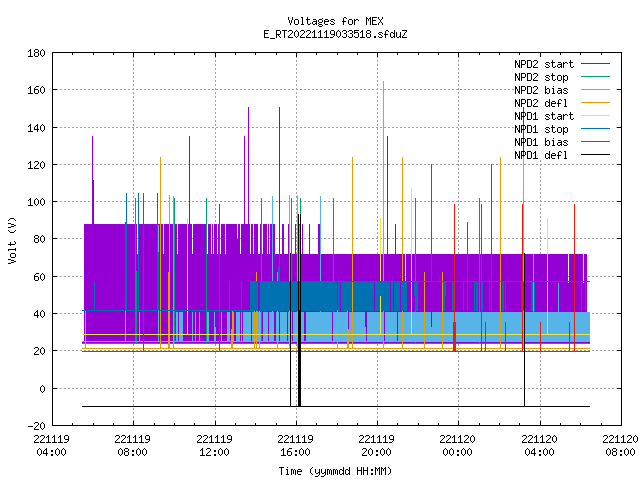Image resolution: width=640 pixels, height=480 pixels.
Task: Pick the black NPD1 defl legend line
Action: 595,155
